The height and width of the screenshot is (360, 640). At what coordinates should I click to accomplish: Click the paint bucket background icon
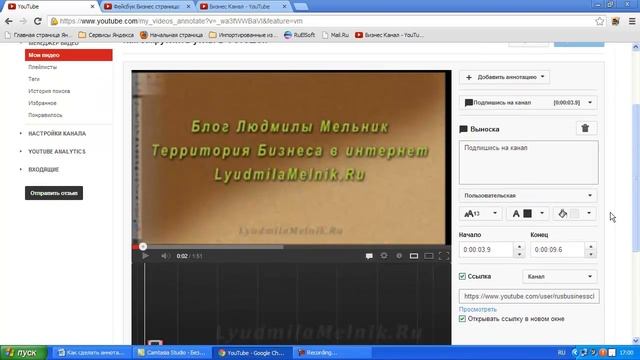[x=562, y=213]
